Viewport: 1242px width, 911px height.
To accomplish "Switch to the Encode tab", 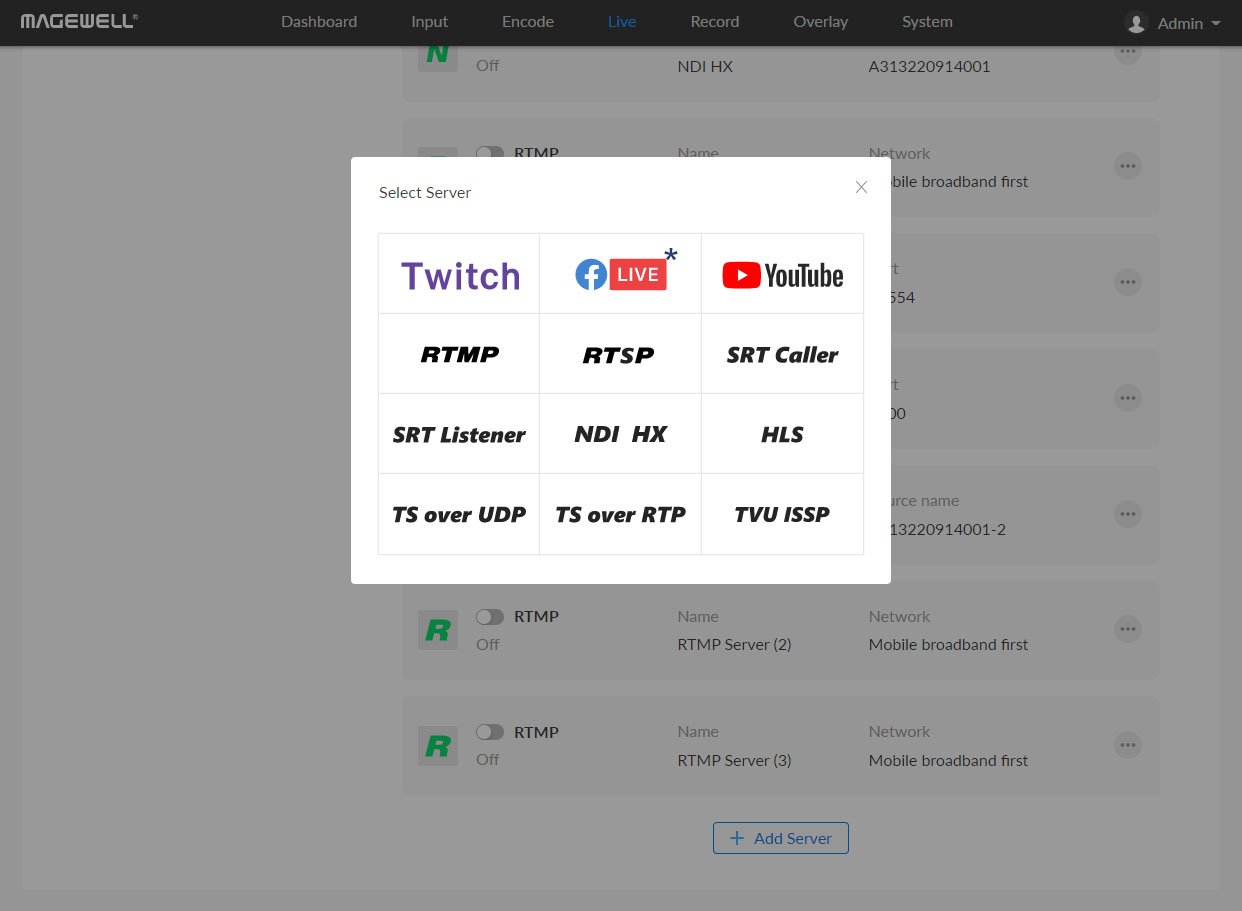I will (x=528, y=22).
